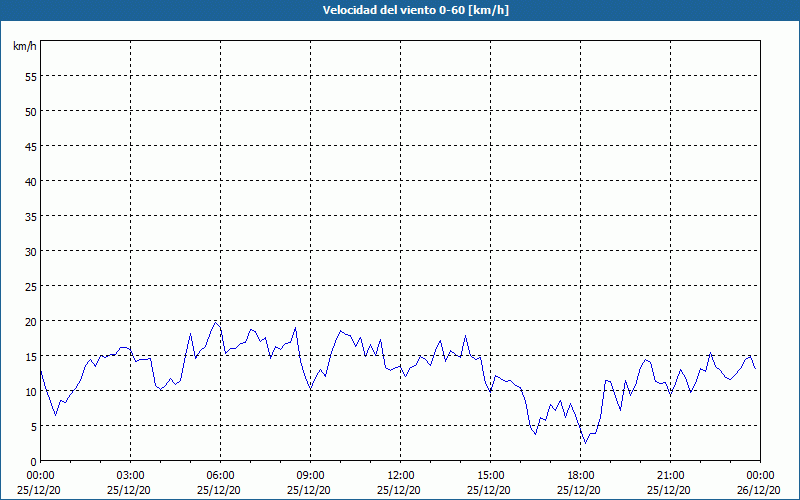This screenshot has height=500, width=800.
Task: Click the 'km/h' unit label
Action: pyautogui.click(x=24, y=46)
